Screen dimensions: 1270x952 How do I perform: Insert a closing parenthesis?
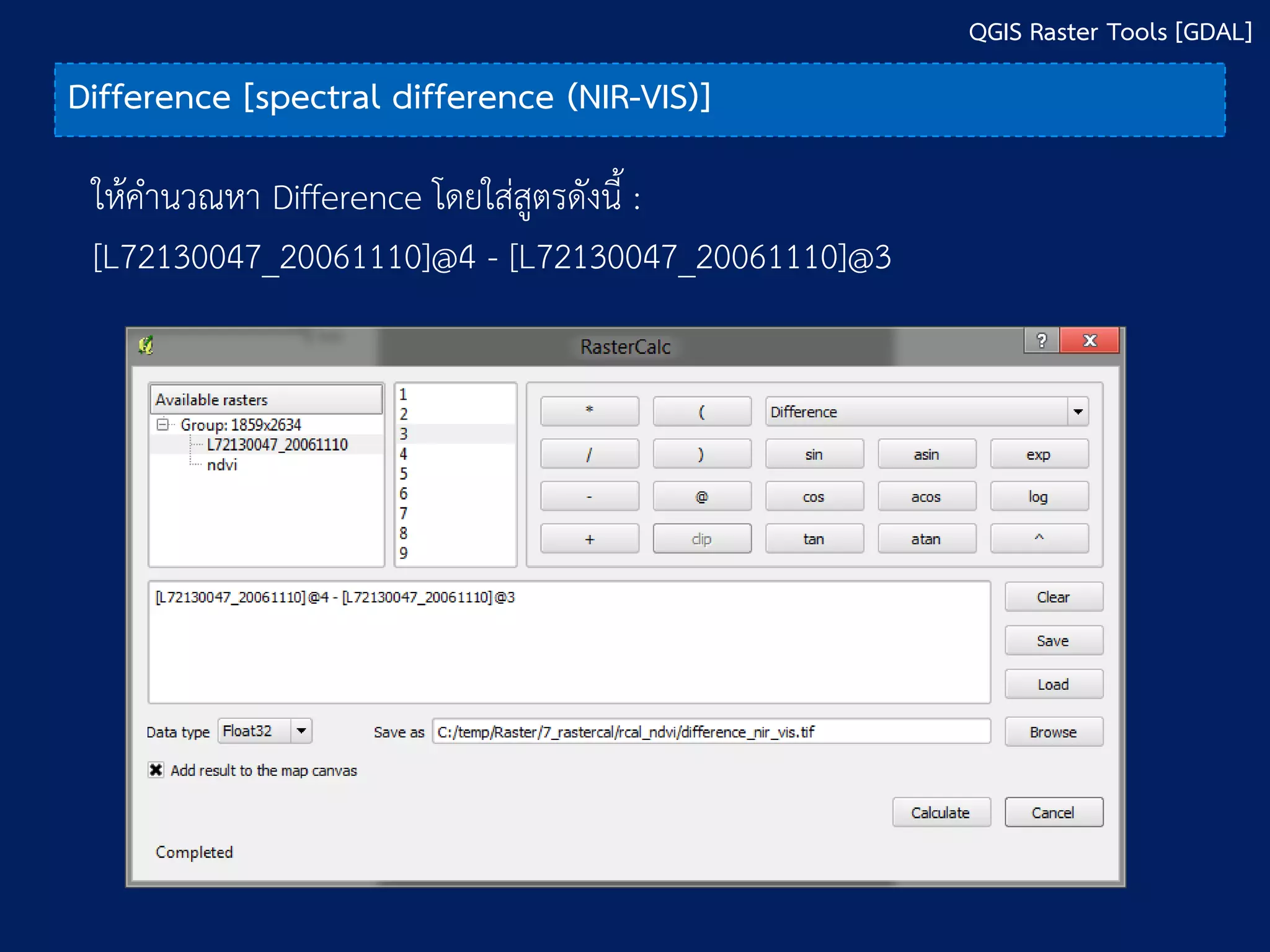coord(702,454)
